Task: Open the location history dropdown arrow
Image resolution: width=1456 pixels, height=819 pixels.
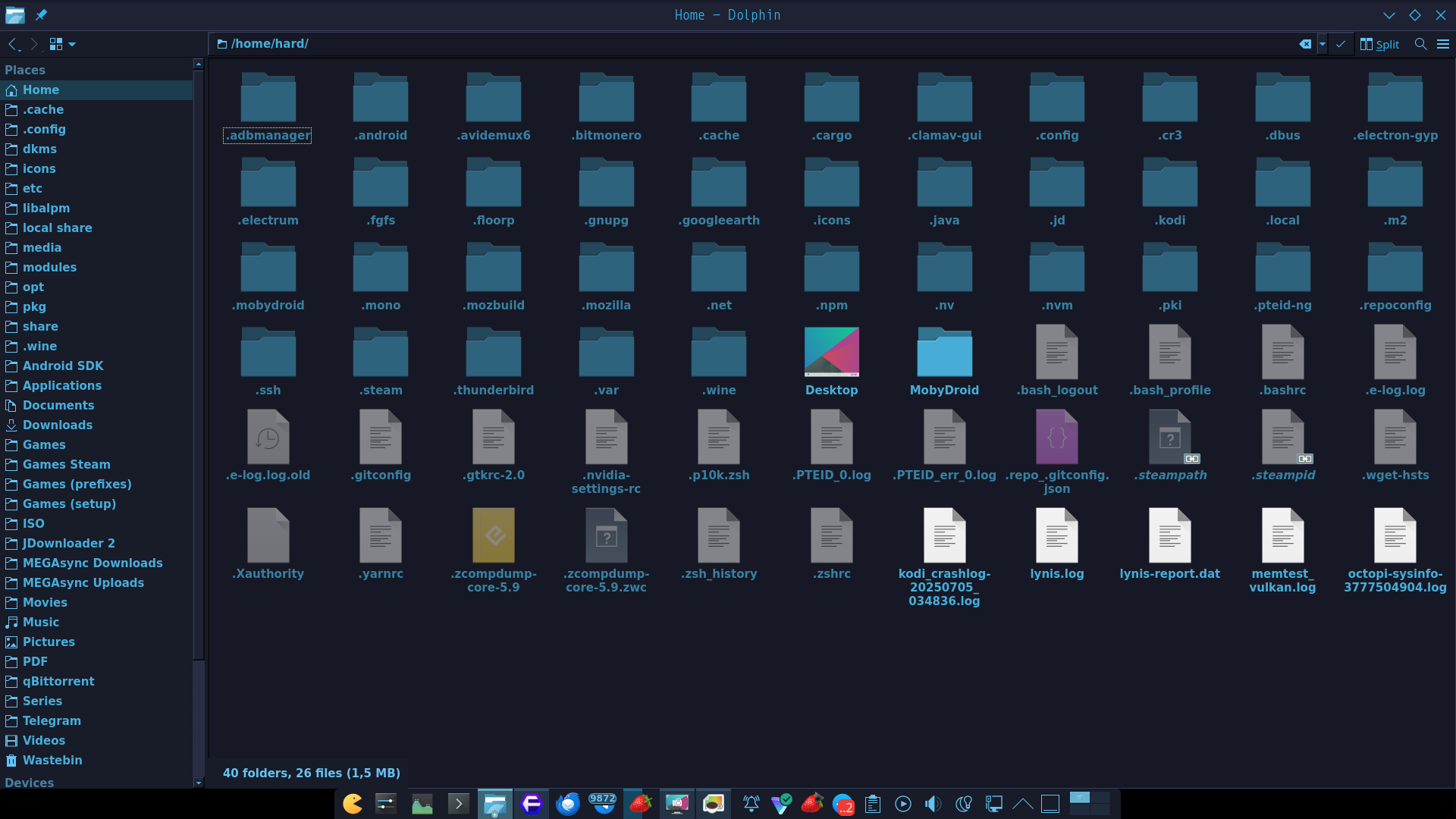Action: pyautogui.click(x=1322, y=44)
